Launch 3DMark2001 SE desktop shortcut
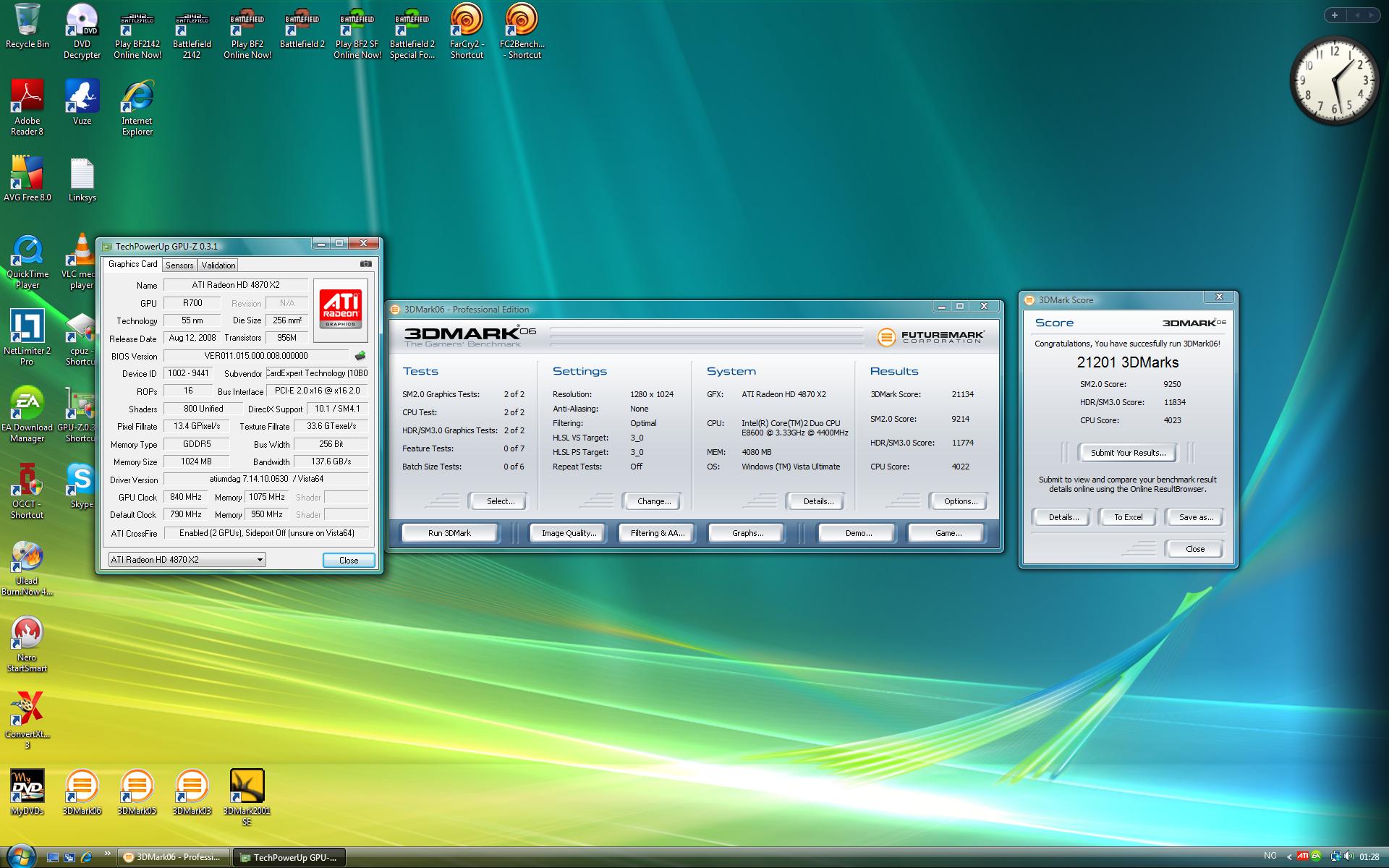Image resolution: width=1389 pixels, height=868 pixels. click(247, 797)
